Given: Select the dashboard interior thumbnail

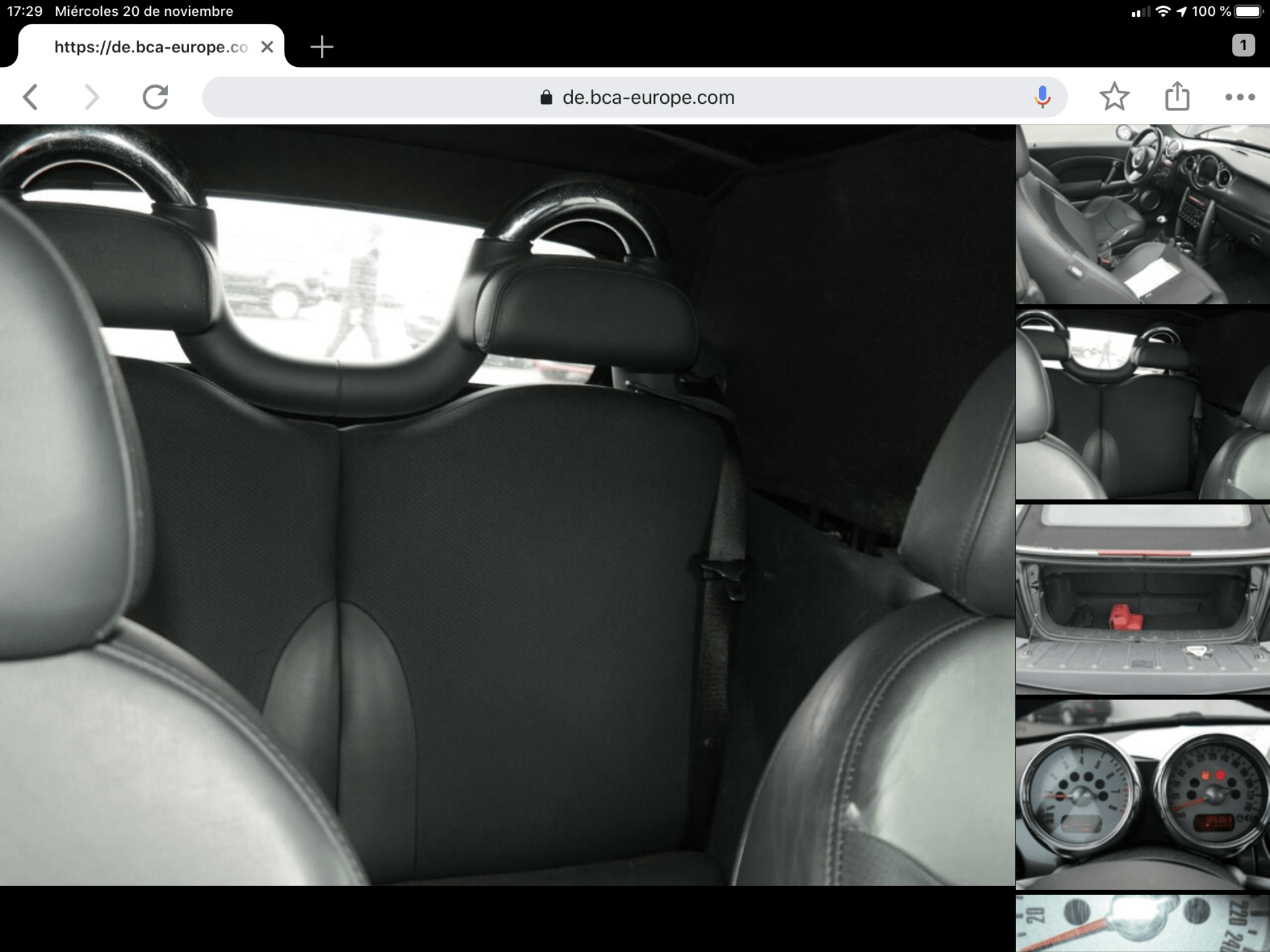Looking at the screenshot, I should point(1142,215).
